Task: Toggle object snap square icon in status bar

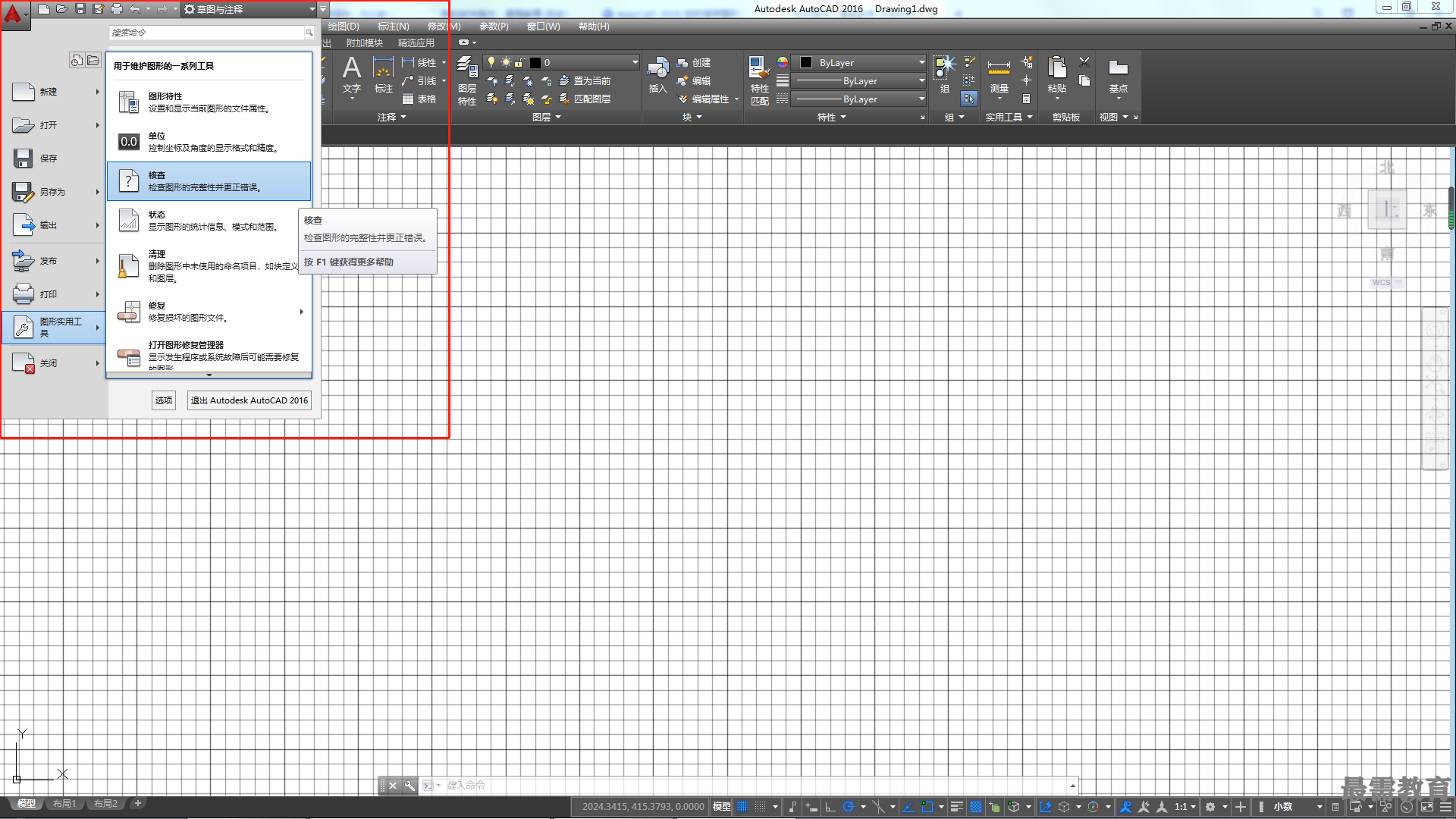Action: (x=927, y=807)
